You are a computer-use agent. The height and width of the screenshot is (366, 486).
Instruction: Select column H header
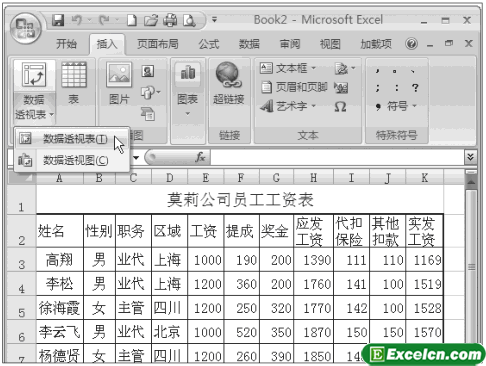coord(313,178)
